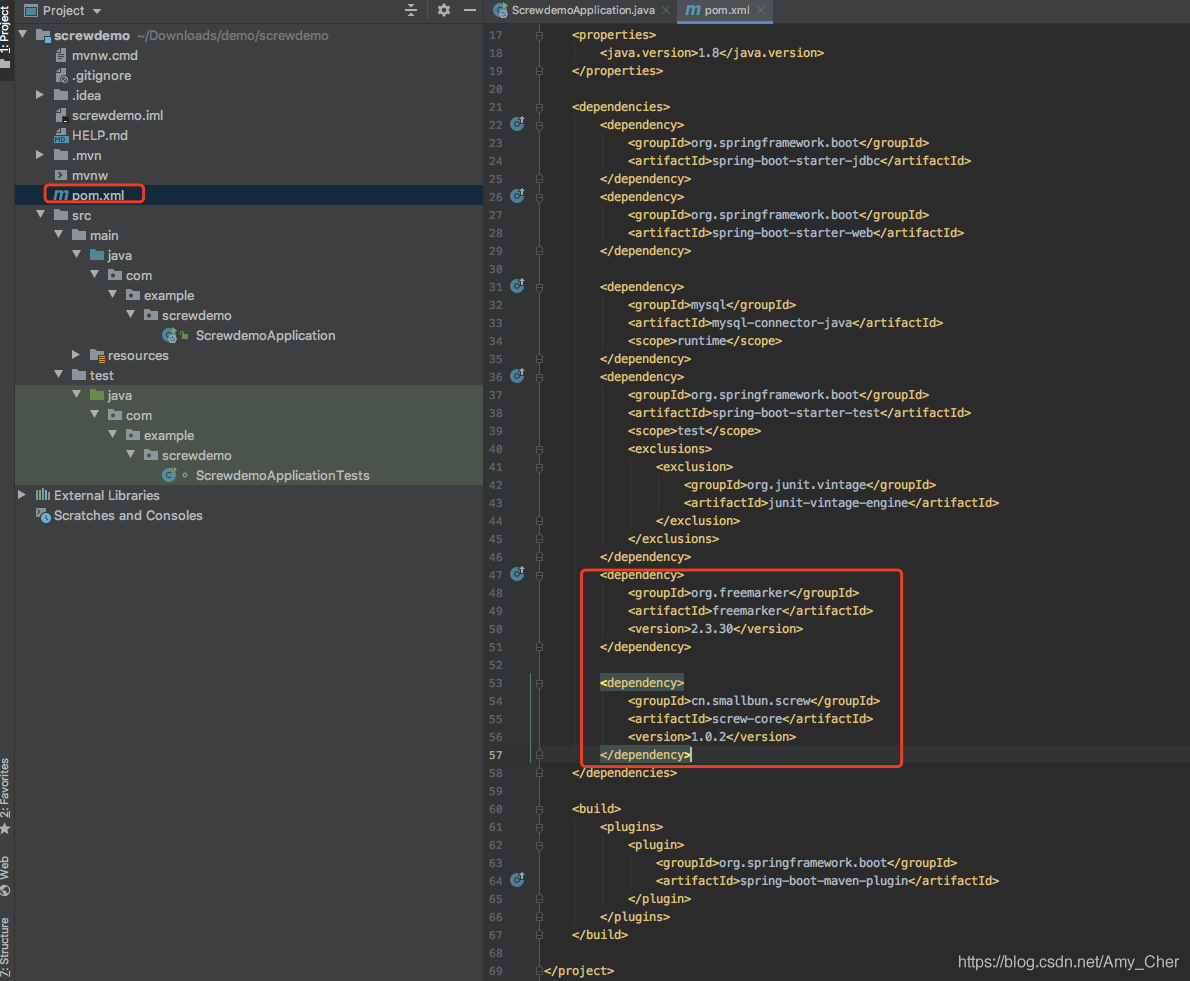The image size is (1190, 981).
Task: Select HELP.md file in project tree
Action: [x=99, y=135]
